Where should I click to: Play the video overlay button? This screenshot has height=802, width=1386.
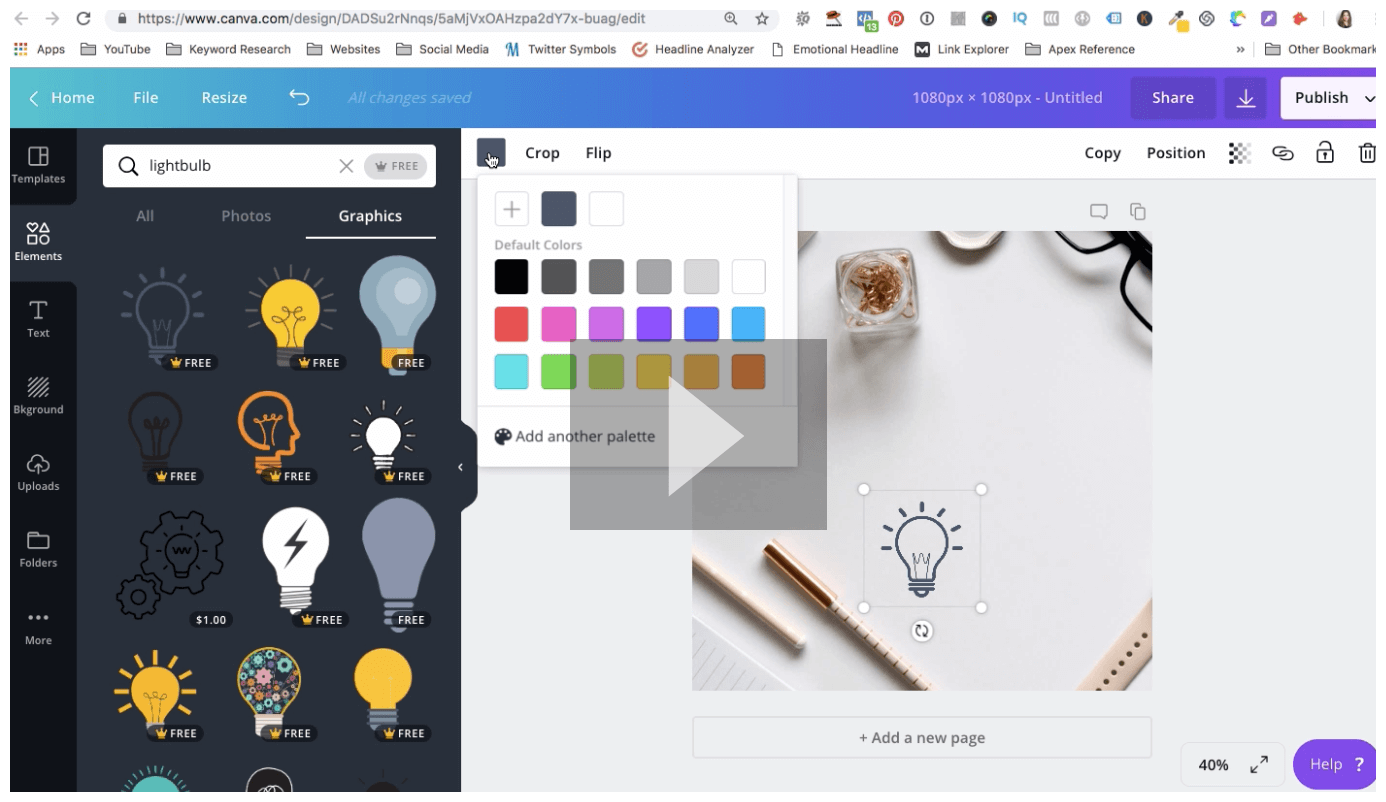[698, 434]
